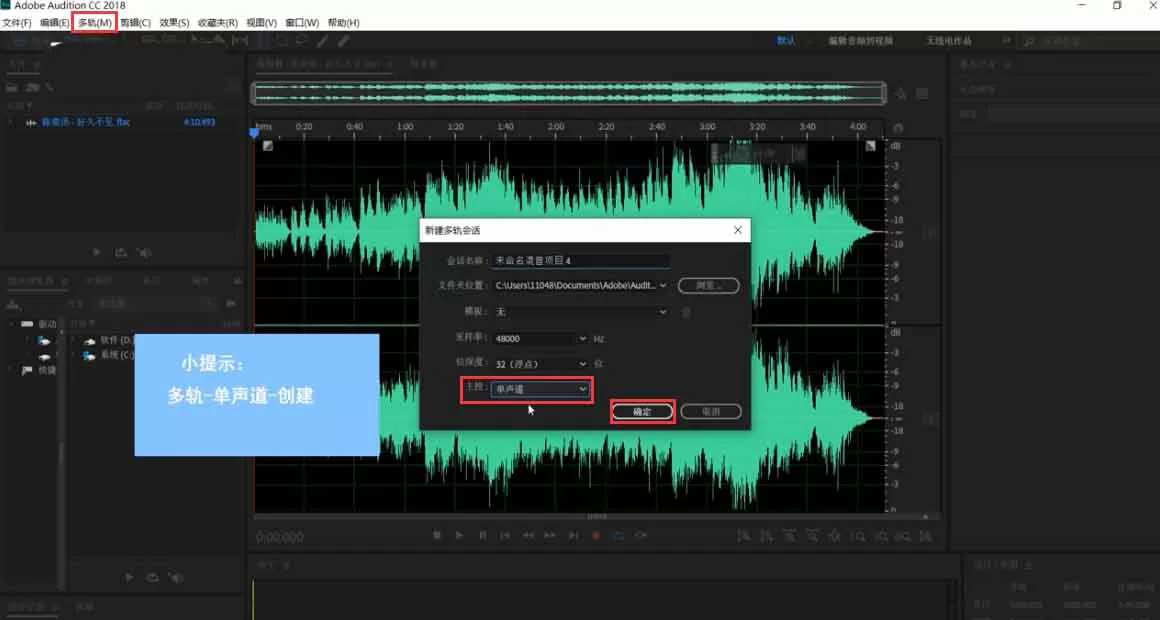Click the session name input field

click(581, 260)
